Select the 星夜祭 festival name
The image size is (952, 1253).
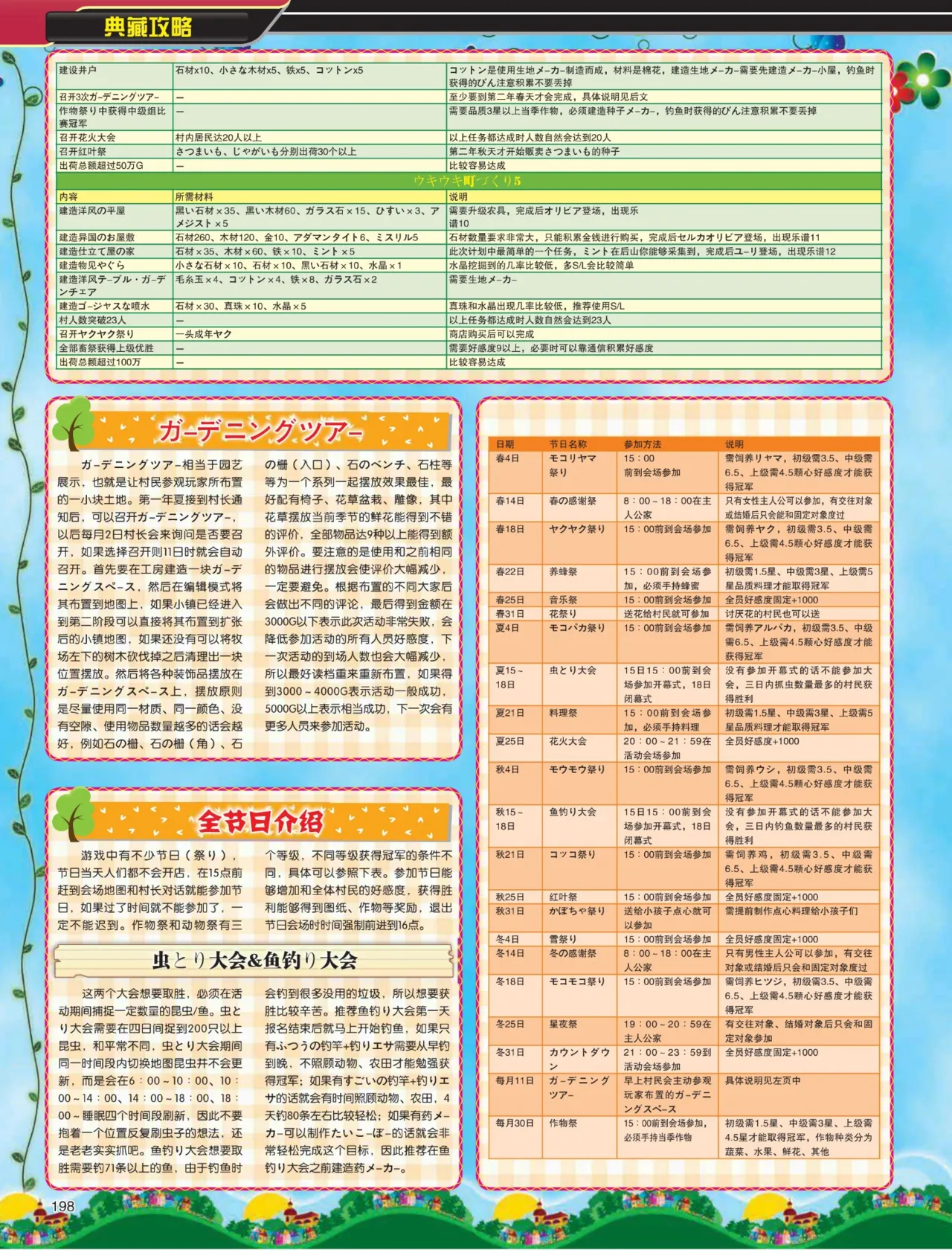pos(563,1024)
